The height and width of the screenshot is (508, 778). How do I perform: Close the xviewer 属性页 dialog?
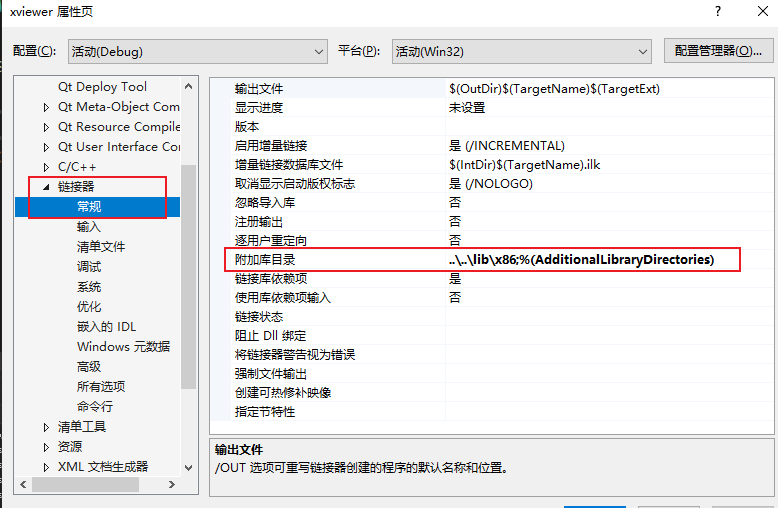pos(763,11)
